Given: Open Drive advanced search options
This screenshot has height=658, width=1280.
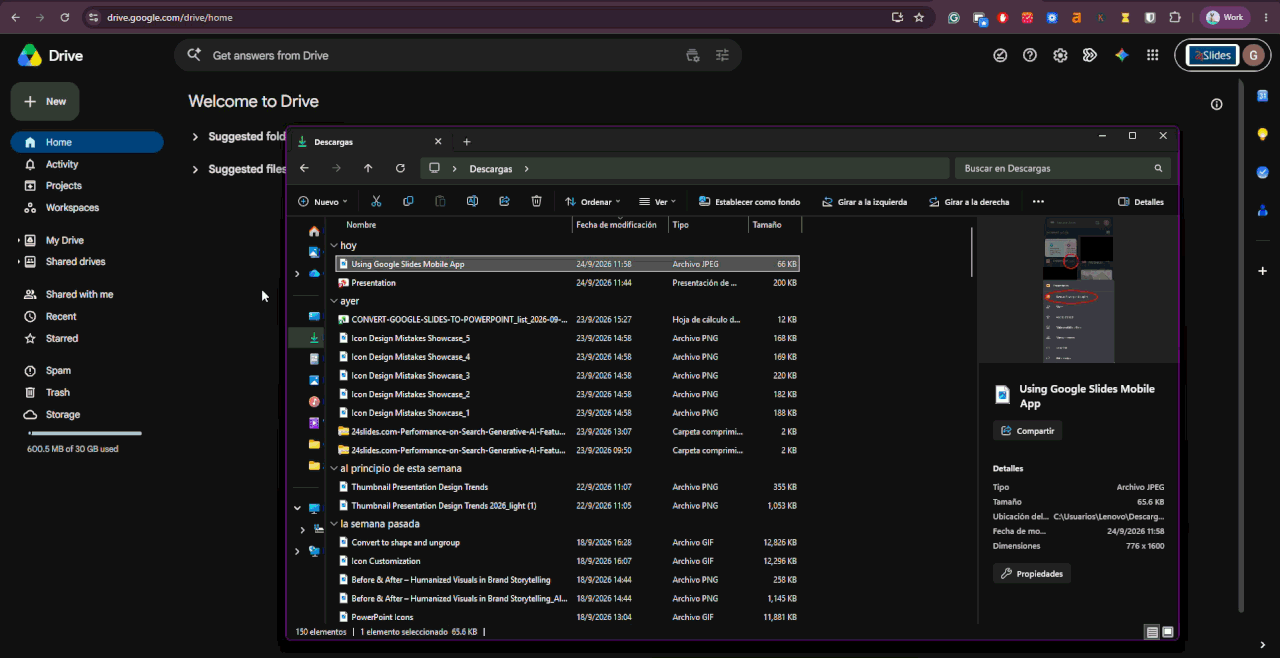Looking at the screenshot, I should coord(722,56).
